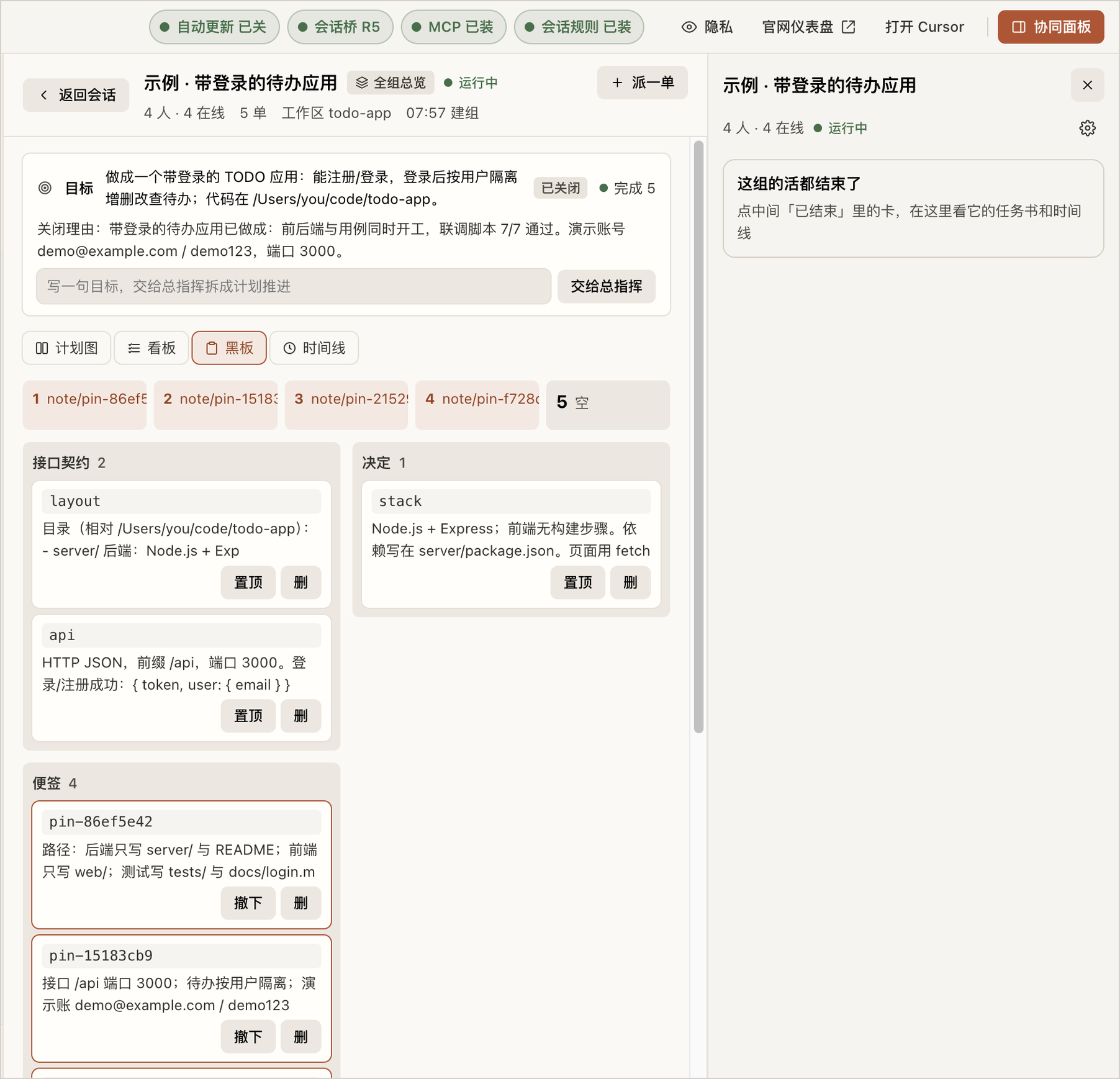The height and width of the screenshot is (1079, 1120).
Task: Click the 这组的活都结束了 heading
Action: click(799, 184)
